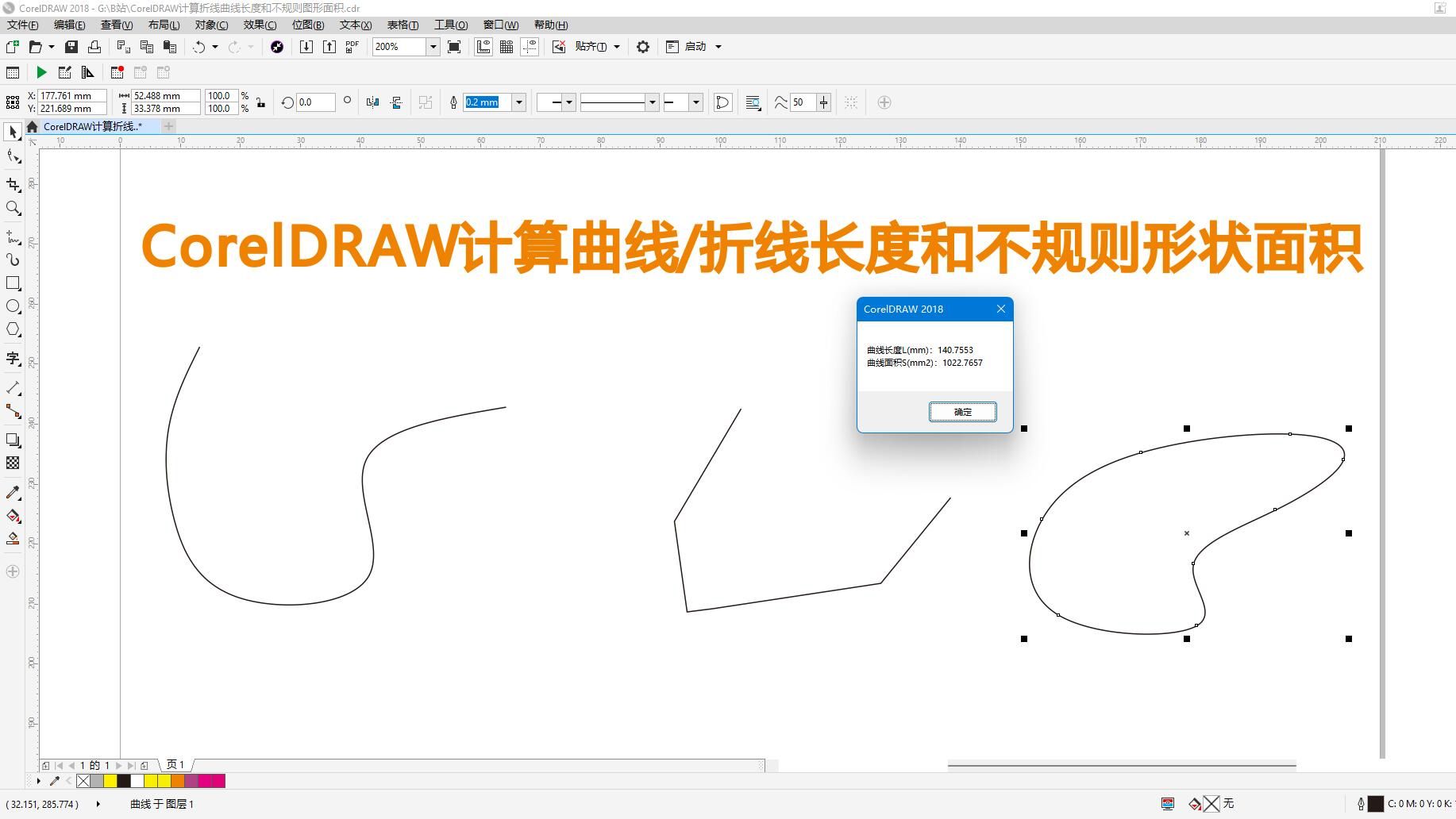The image size is (1456, 819).
Task: Open the undo history dropdown arrow
Action: pyautogui.click(x=215, y=47)
